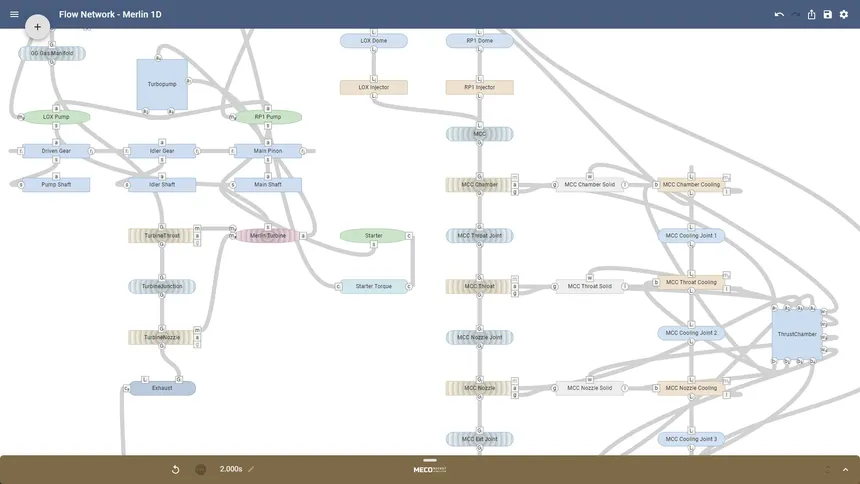Select the GG Gas Manifold node
Image resolution: width=860 pixels, height=484 pixels.
52,53
